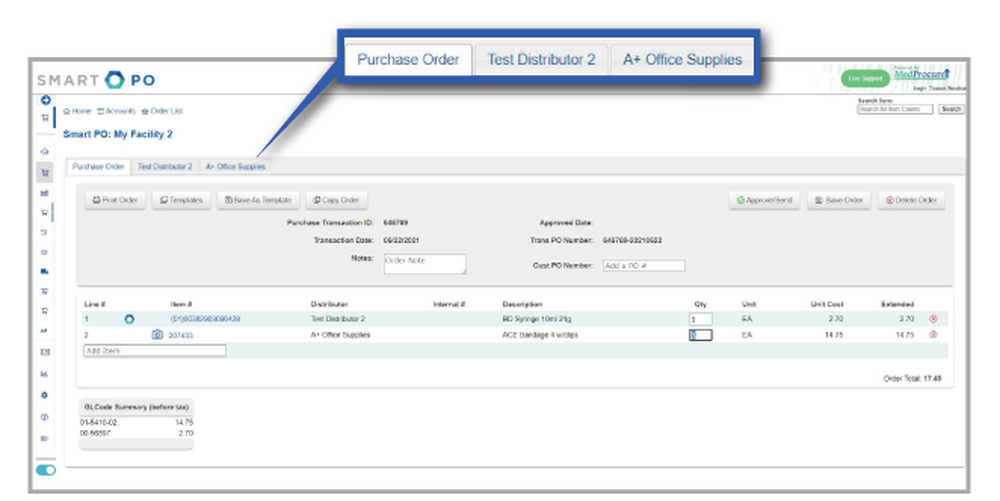Select the A+ Office Supplies cell in line 2
Viewport: 1000px width, 501px height.
pyautogui.click(x=341, y=335)
